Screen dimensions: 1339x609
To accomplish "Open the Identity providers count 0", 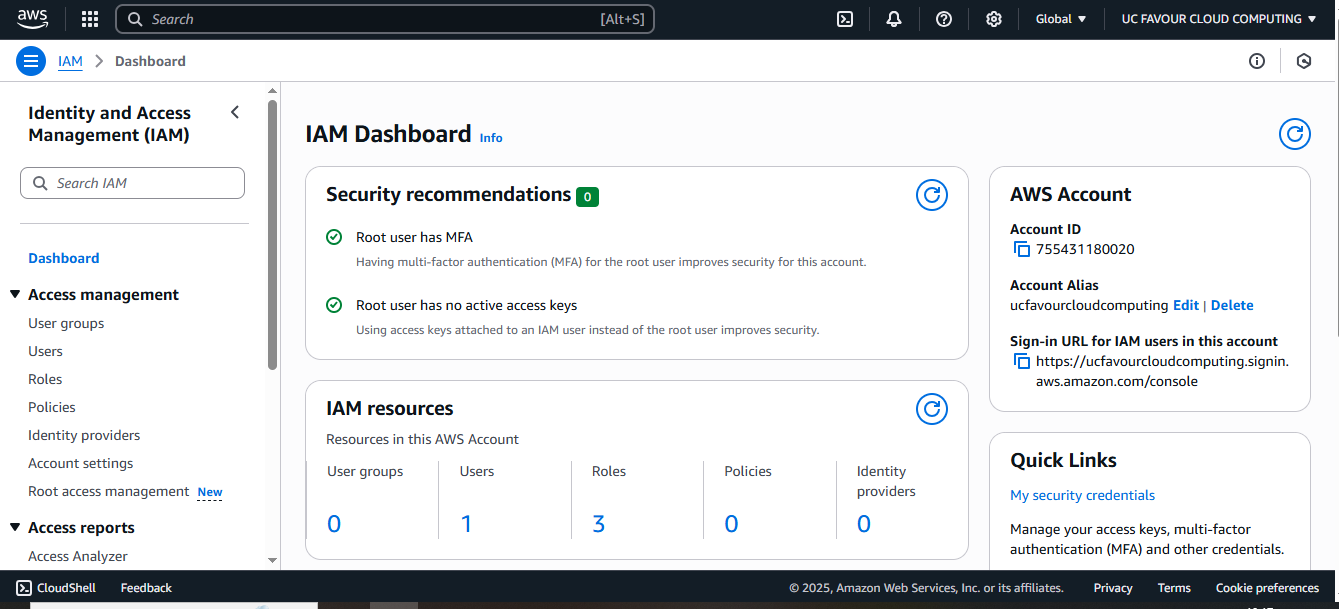I will click(x=864, y=524).
